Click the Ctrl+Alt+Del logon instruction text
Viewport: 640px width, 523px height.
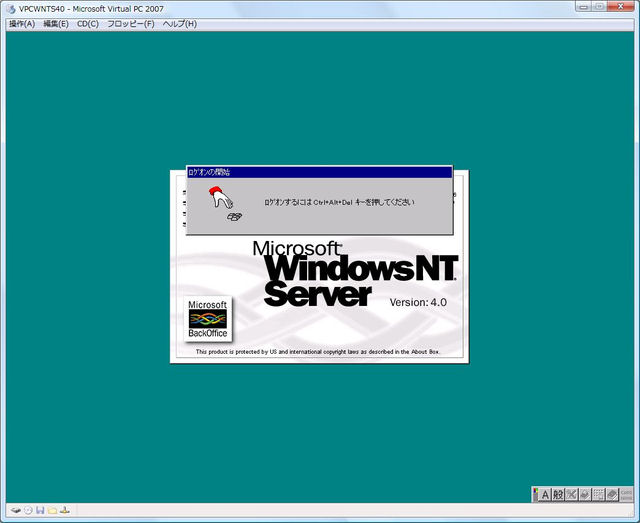tap(339, 202)
